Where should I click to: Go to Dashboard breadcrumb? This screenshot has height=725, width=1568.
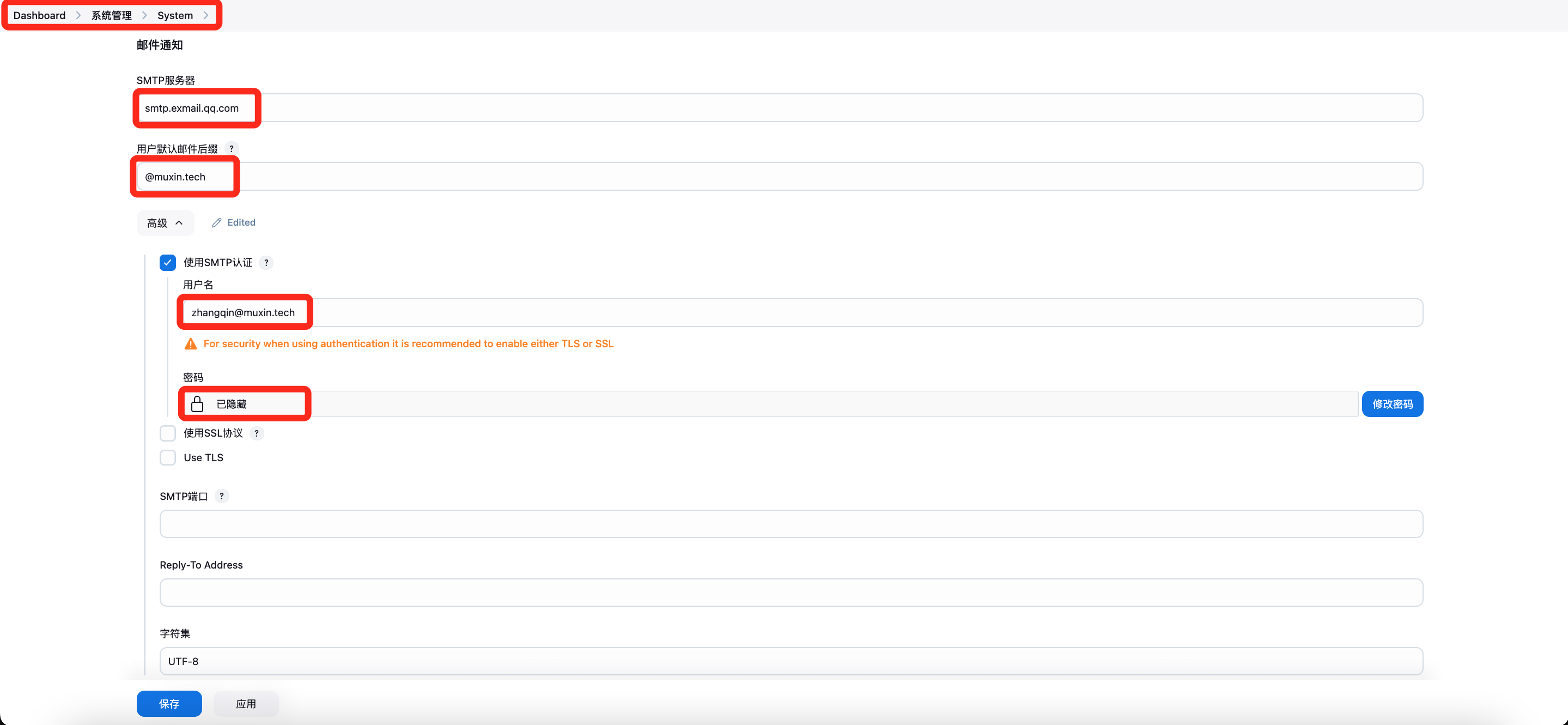(39, 15)
